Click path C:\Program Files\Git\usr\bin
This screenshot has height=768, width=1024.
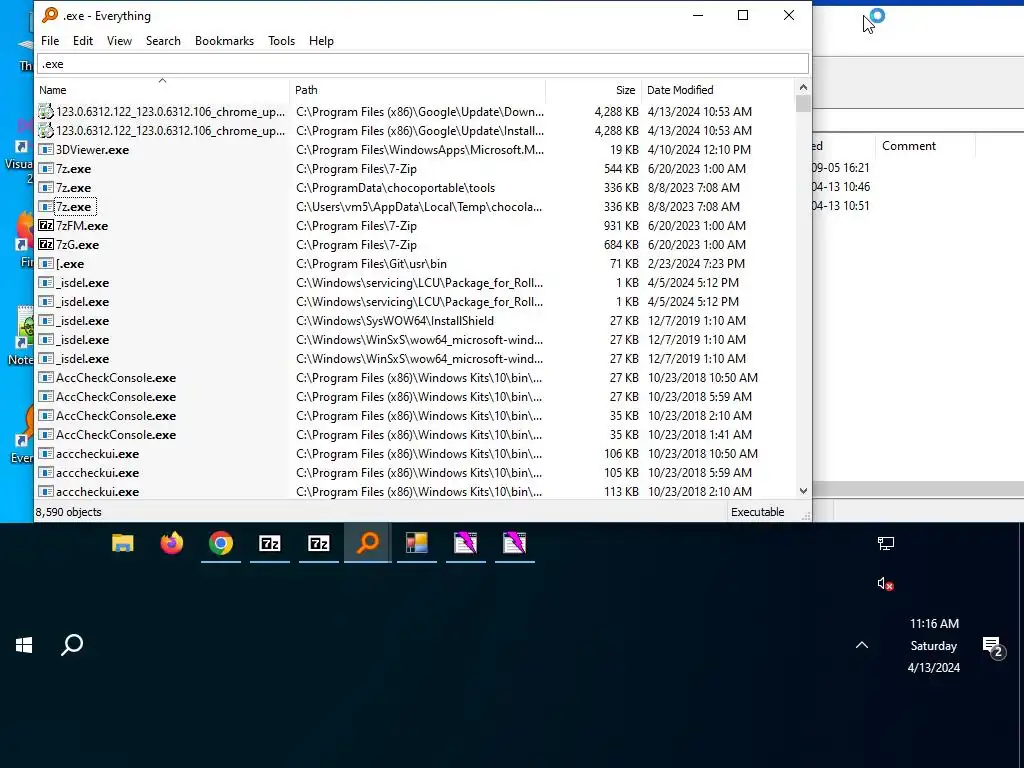click(372, 264)
